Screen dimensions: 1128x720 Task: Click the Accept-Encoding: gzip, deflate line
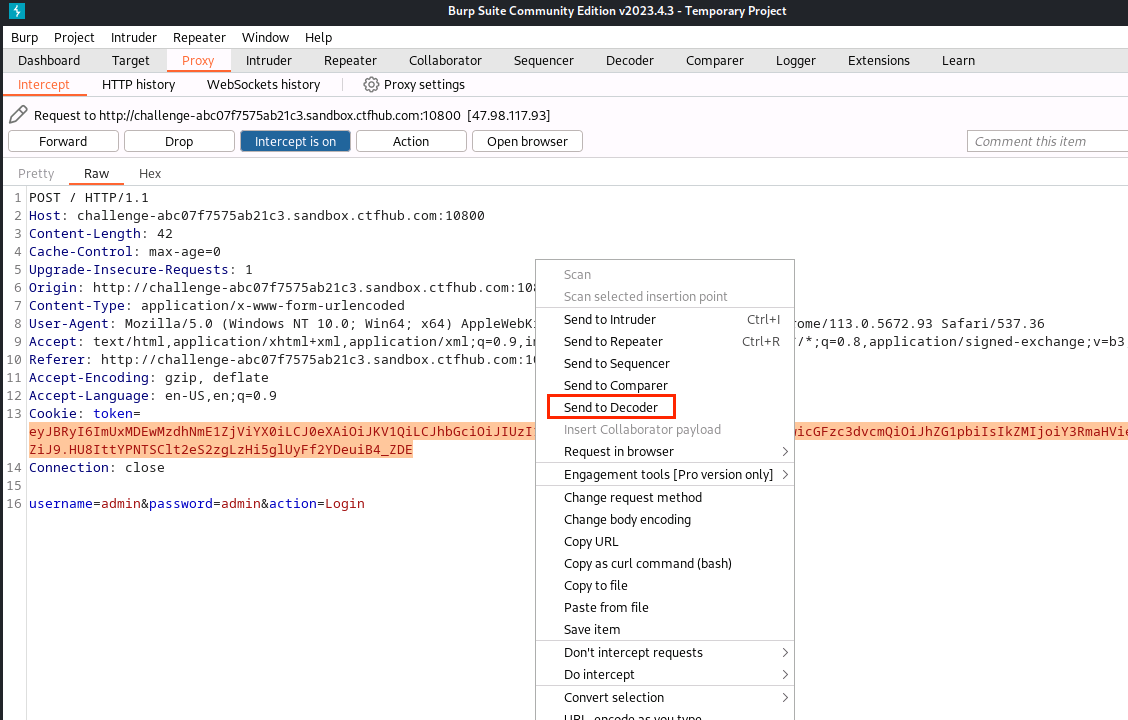[149, 378]
